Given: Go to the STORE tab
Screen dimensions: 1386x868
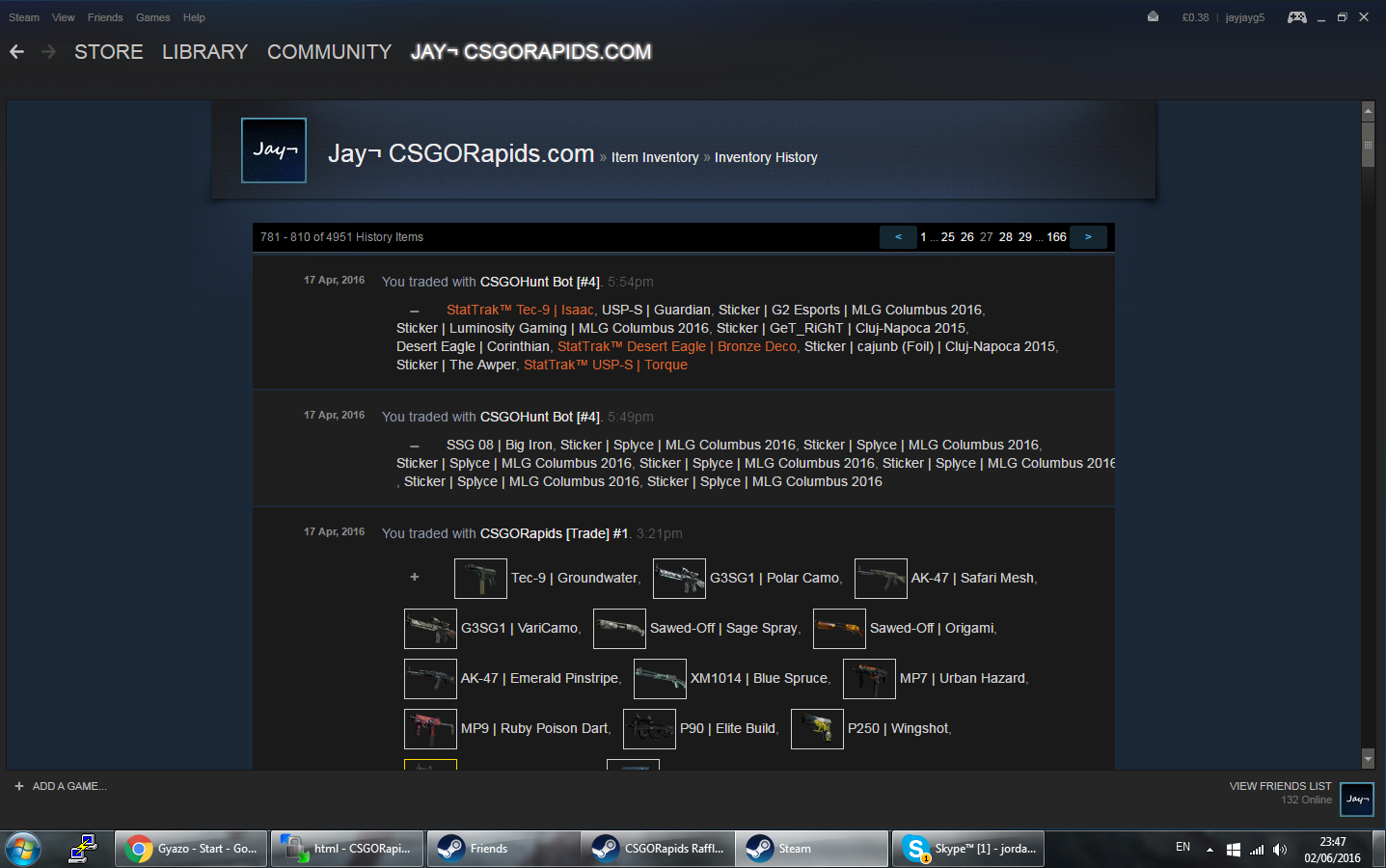Looking at the screenshot, I should [x=109, y=52].
